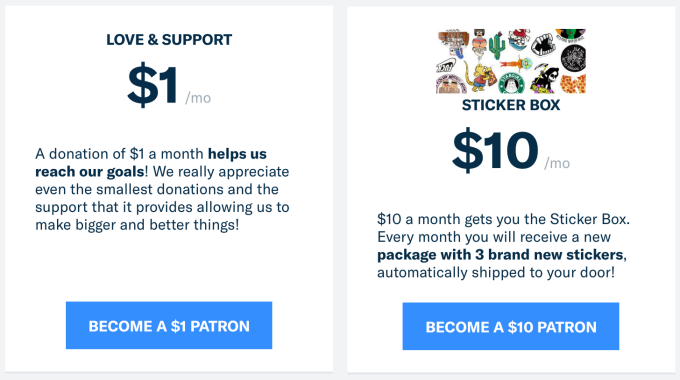Click the yellow dinosaur eating pizza sticker
The image size is (680, 380).
pyautogui.click(x=481, y=76)
